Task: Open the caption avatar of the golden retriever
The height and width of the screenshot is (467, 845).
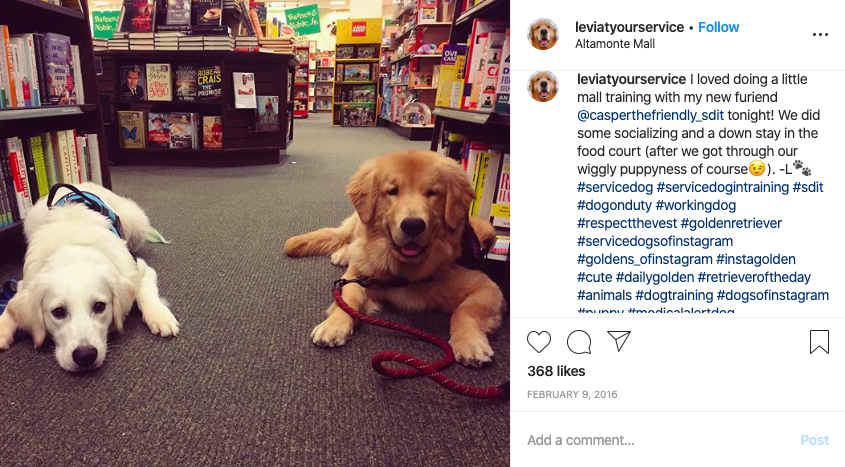Action: pyautogui.click(x=543, y=86)
